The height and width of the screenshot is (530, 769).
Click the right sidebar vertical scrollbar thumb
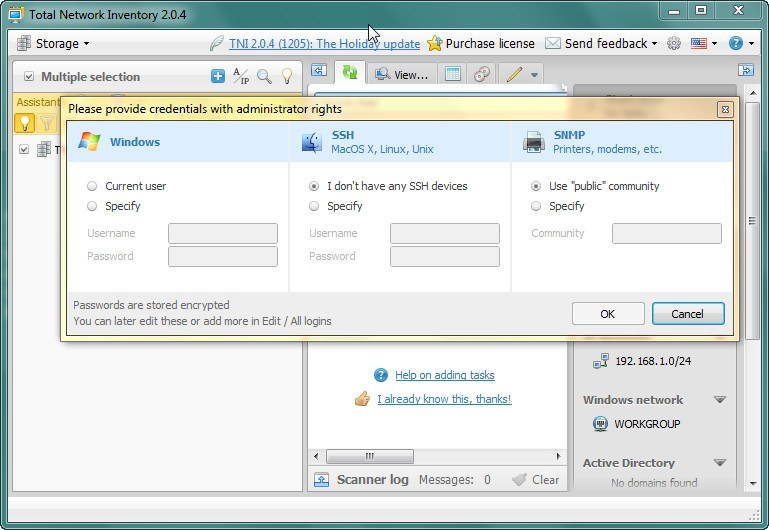(752, 221)
